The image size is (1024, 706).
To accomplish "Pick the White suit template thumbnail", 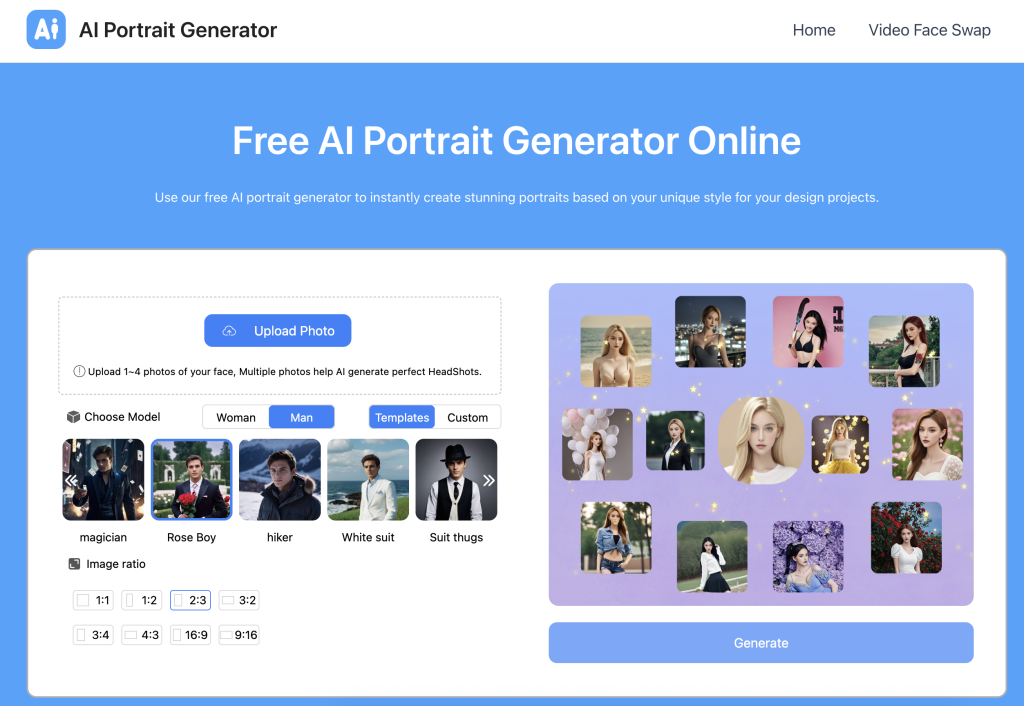I will click(x=368, y=479).
